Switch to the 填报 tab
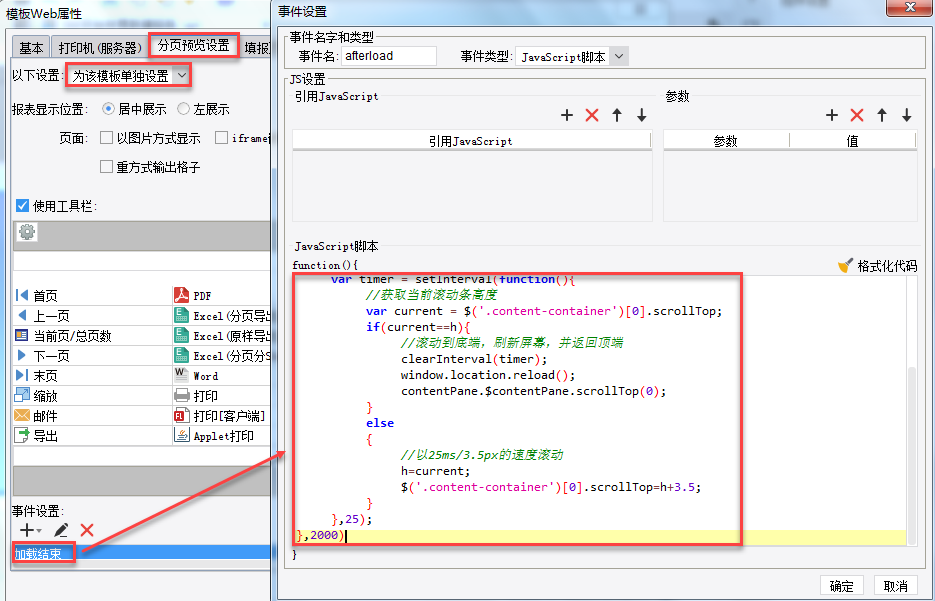The height and width of the screenshot is (601, 935). tap(256, 48)
